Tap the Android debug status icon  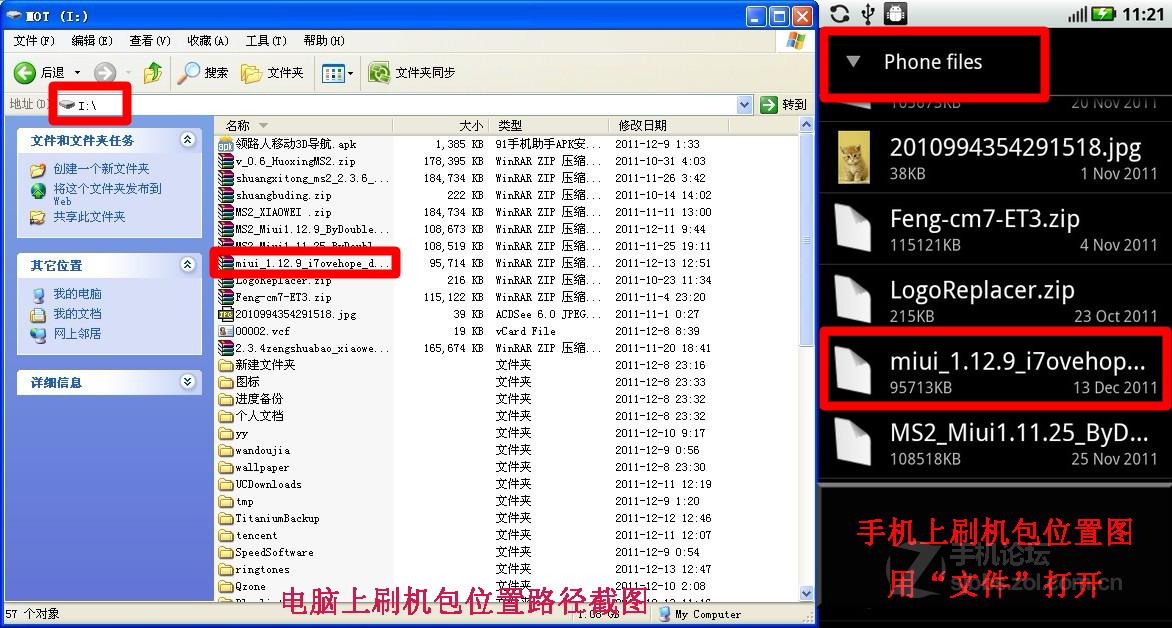pyautogui.click(x=896, y=13)
